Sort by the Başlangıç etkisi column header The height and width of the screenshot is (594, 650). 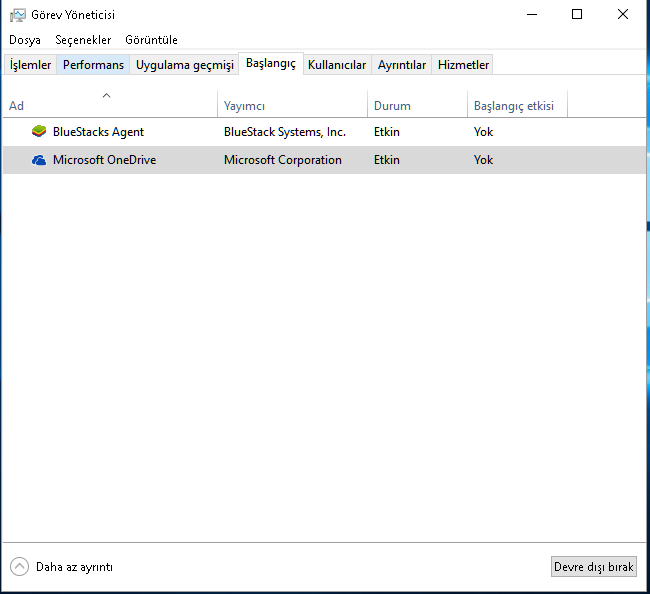(517, 104)
